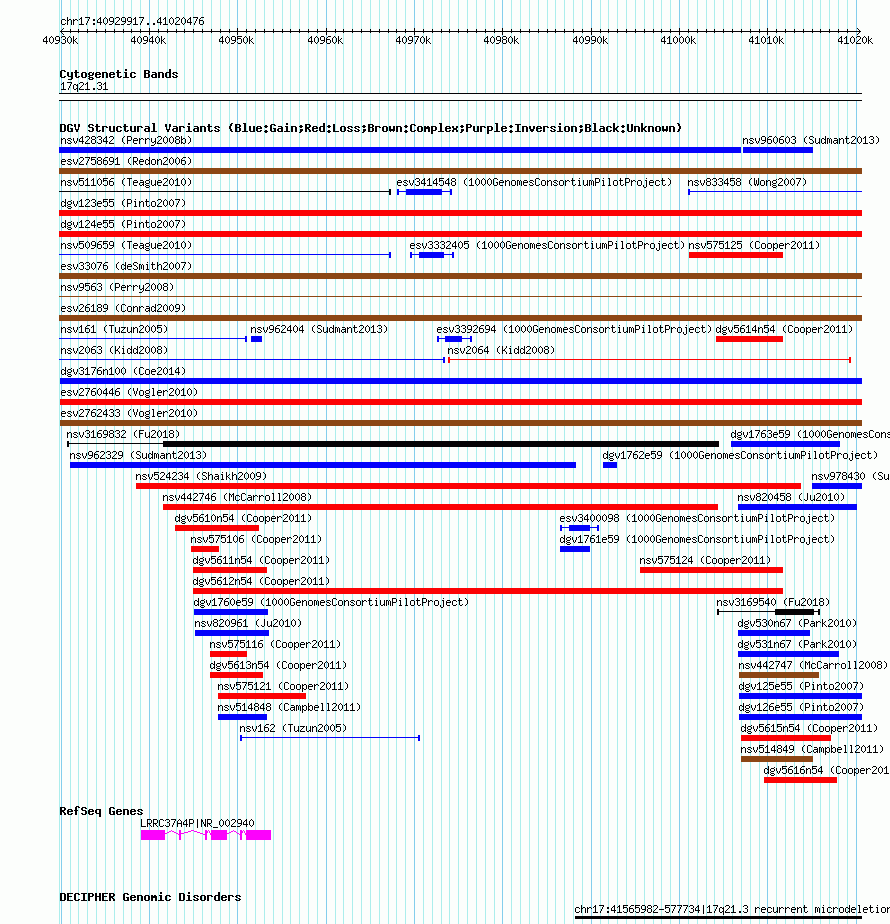Select nsv161 (Tuzun2005) variant label
Screen dimensions: 890x924
coord(114,329)
